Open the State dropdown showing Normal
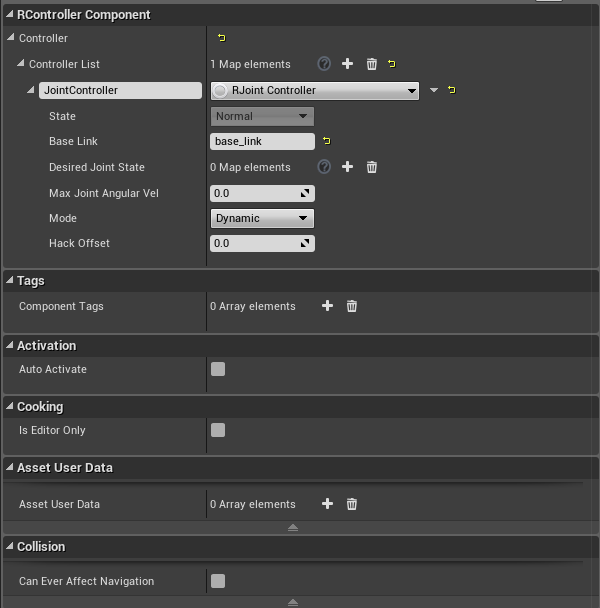 pos(262,116)
